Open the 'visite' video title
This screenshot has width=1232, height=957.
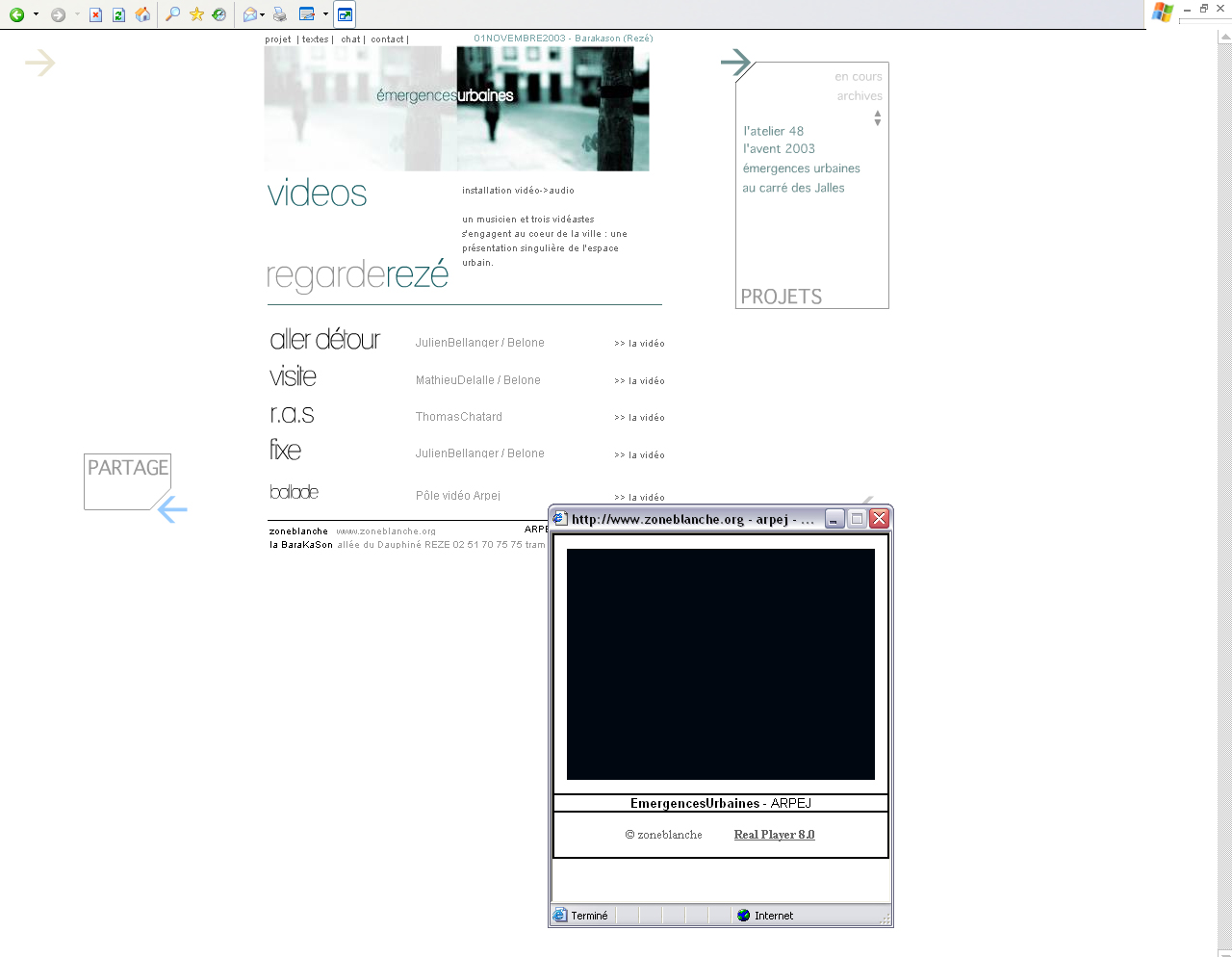point(293,376)
